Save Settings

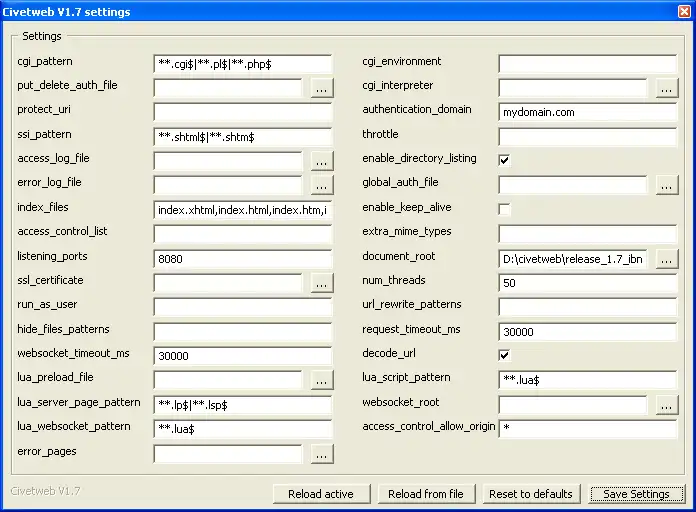636,494
